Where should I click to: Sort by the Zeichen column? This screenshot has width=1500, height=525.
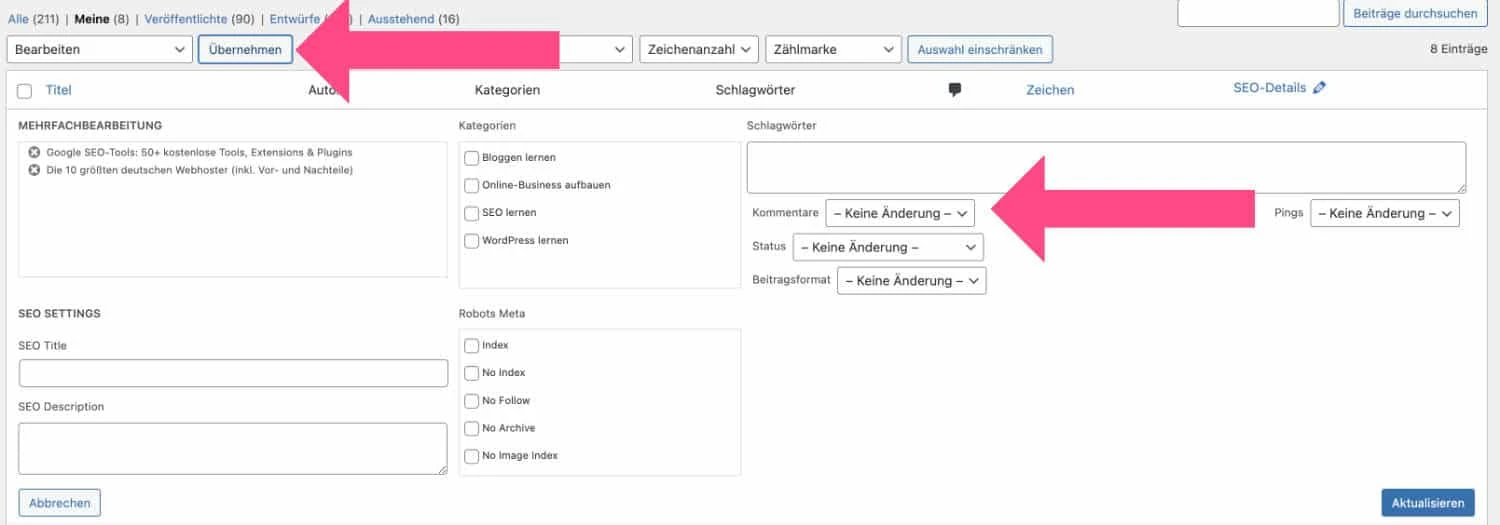1050,90
